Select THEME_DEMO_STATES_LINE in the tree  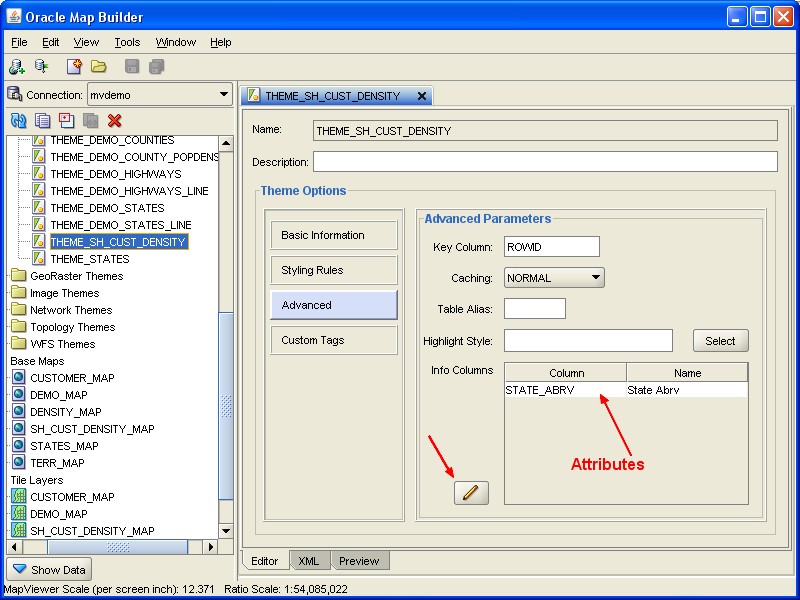click(x=121, y=225)
